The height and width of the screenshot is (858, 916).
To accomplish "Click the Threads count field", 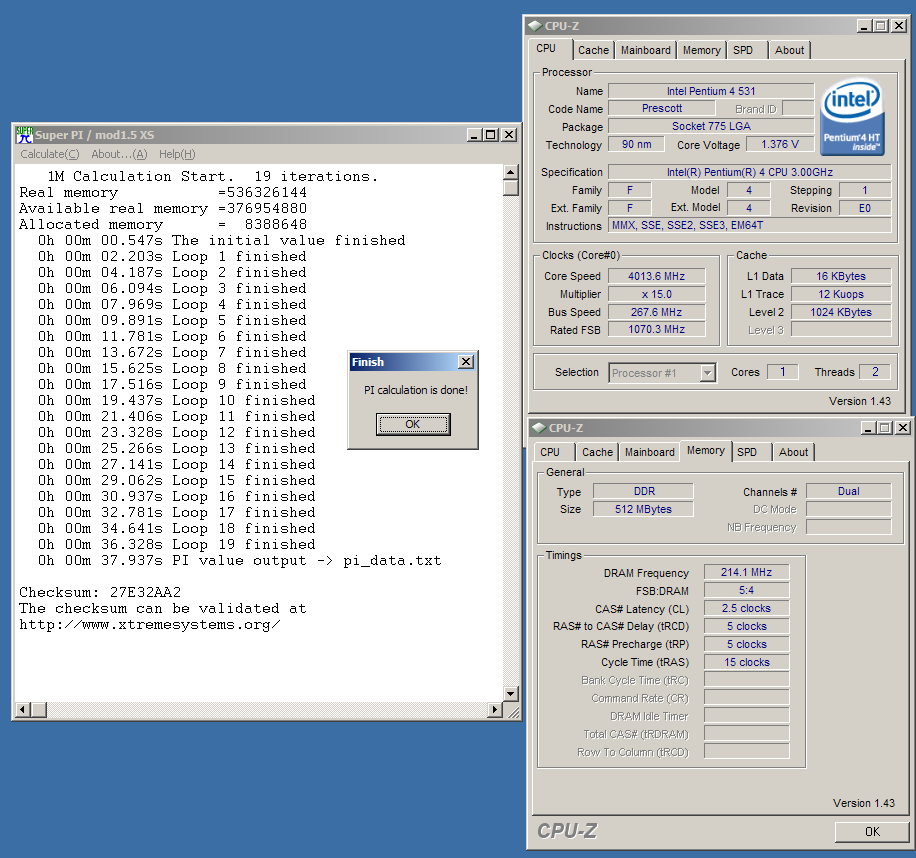I will pyautogui.click(x=875, y=372).
